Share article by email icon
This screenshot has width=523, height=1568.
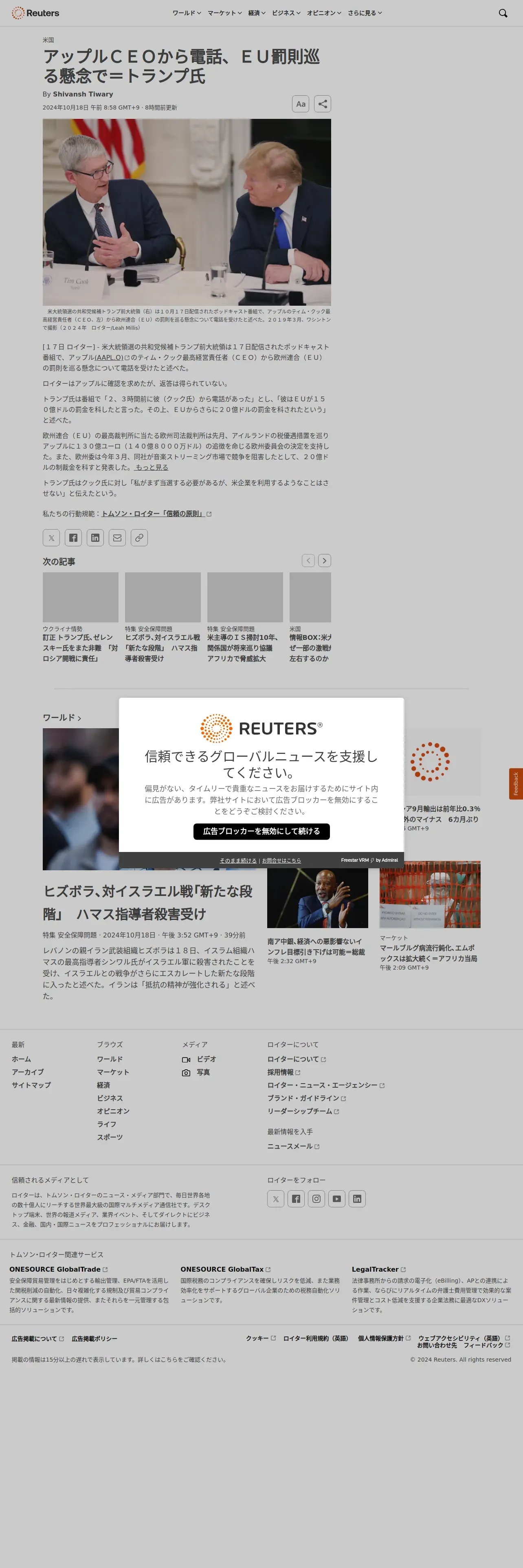click(117, 537)
